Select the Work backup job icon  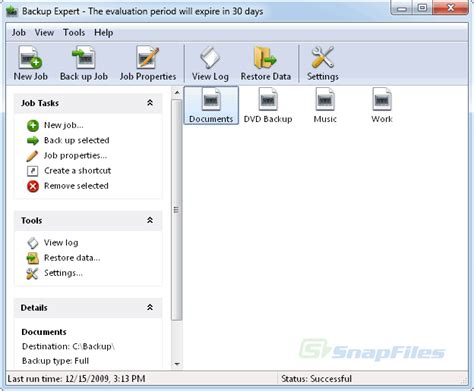pos(382,105)
